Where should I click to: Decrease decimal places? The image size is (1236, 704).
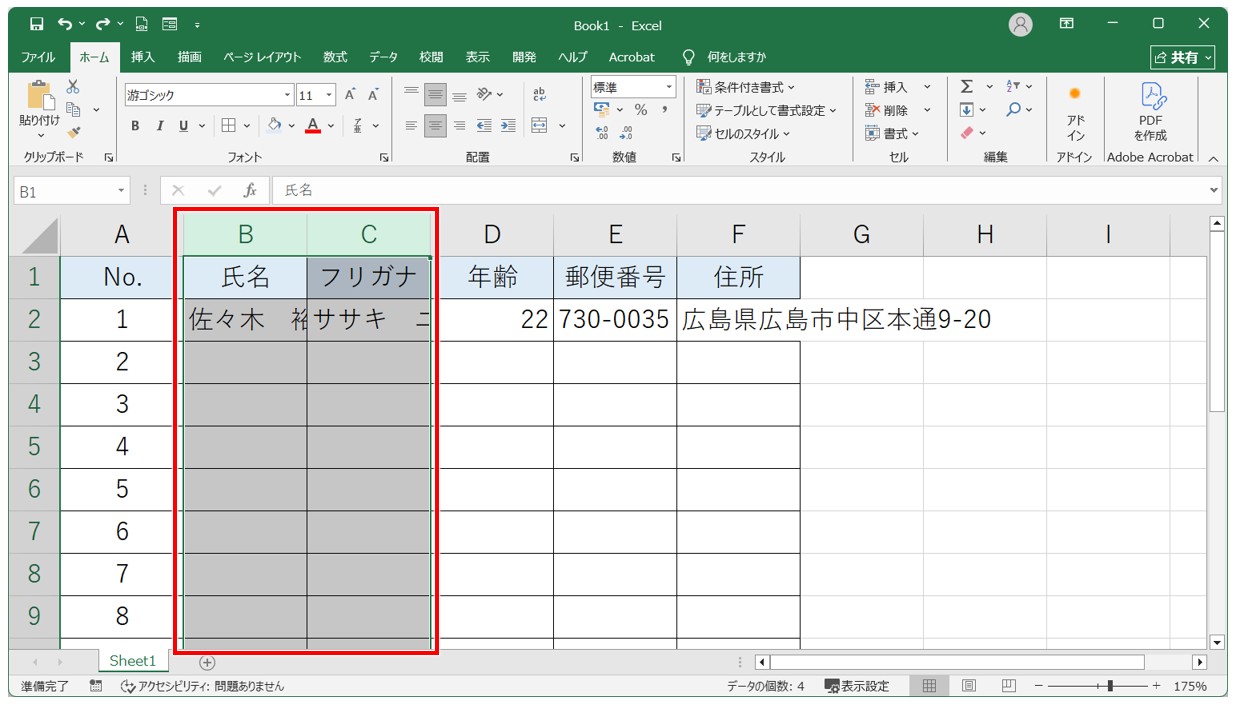click(626, 132)
